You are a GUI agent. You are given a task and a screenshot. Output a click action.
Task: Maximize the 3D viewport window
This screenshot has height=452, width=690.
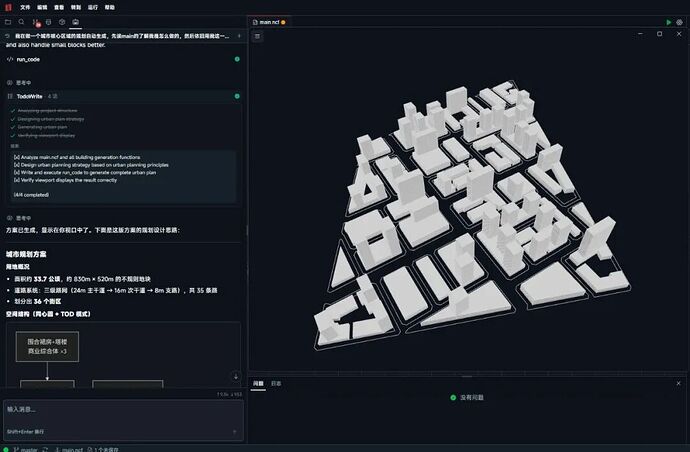pos(659,34)
